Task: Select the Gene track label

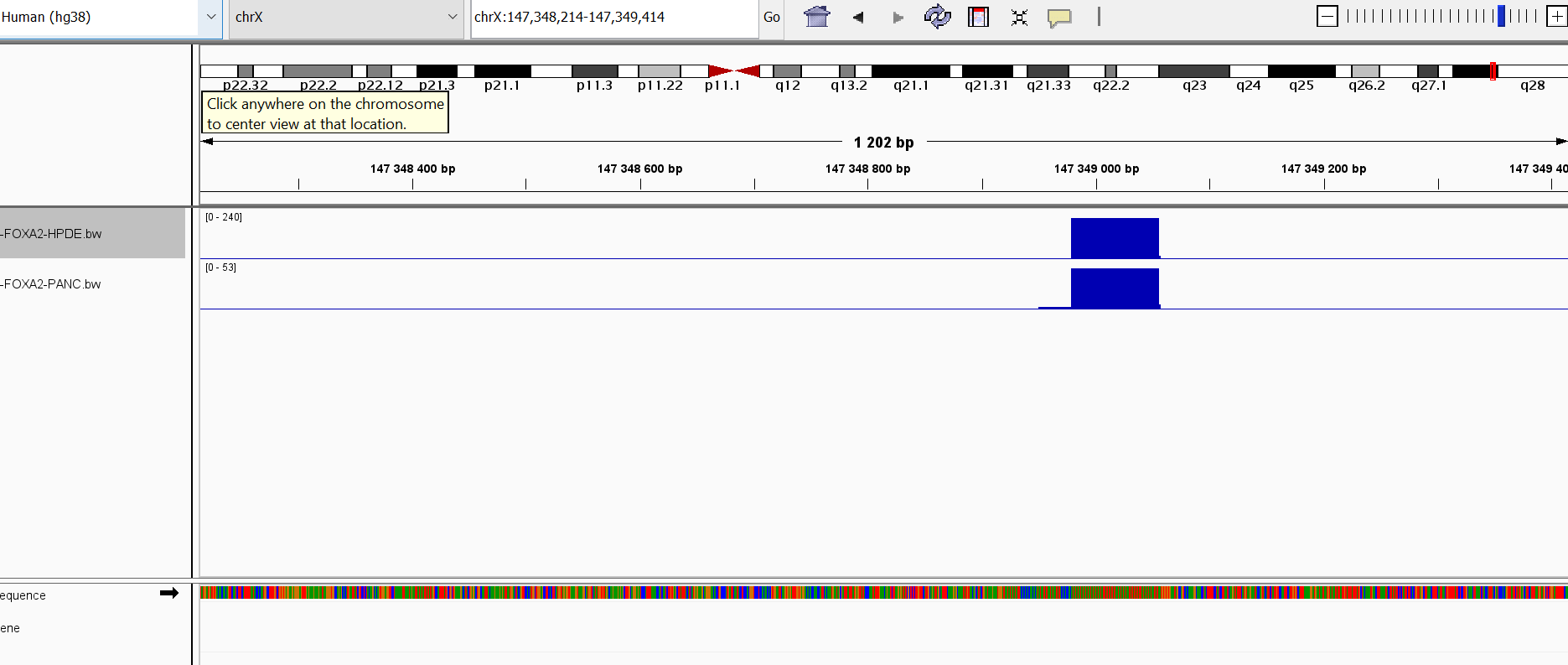Action: click(10, 628)
